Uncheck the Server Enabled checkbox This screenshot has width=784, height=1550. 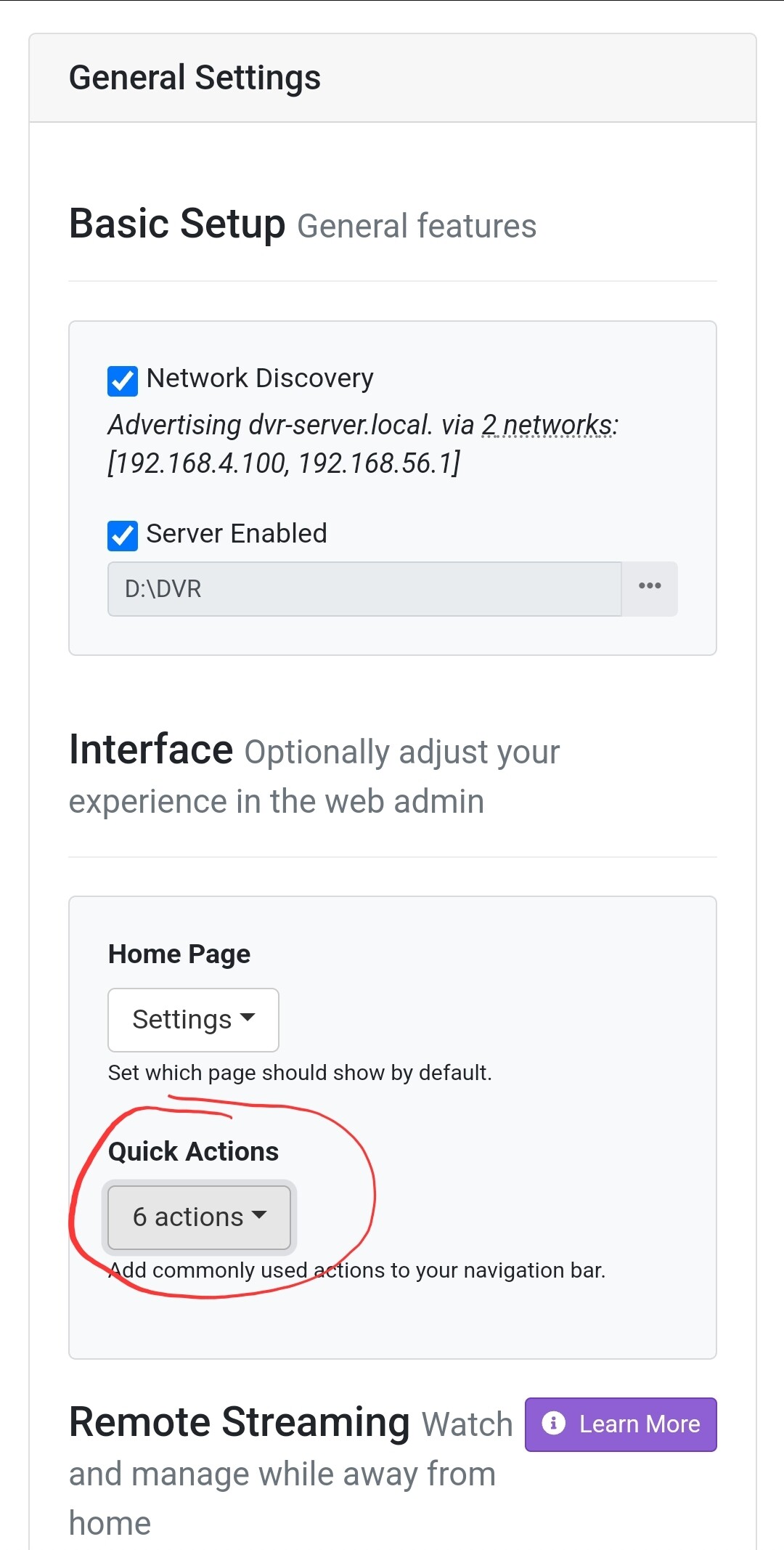(123, 536)
